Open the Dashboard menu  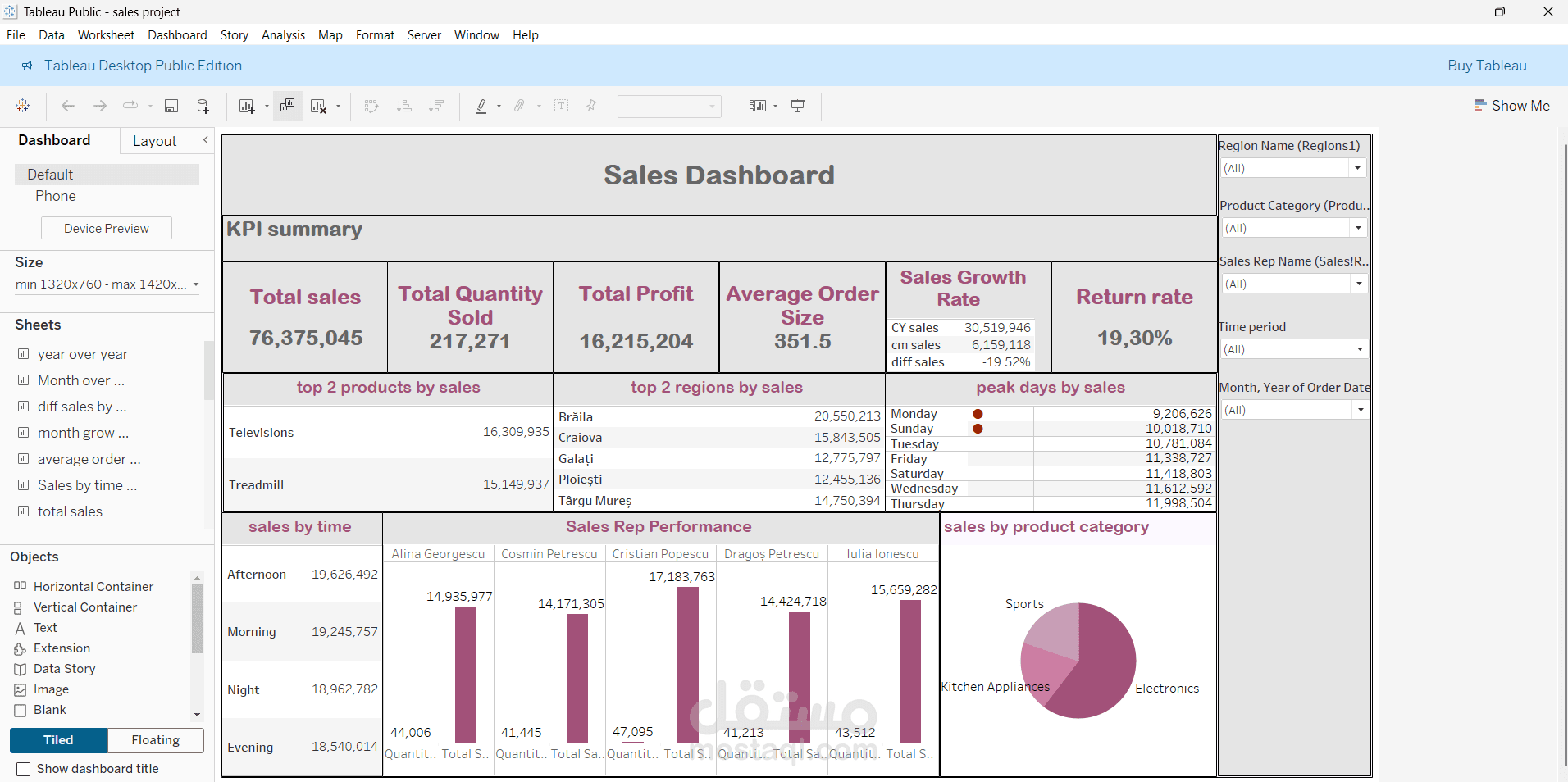click(177, 34)
